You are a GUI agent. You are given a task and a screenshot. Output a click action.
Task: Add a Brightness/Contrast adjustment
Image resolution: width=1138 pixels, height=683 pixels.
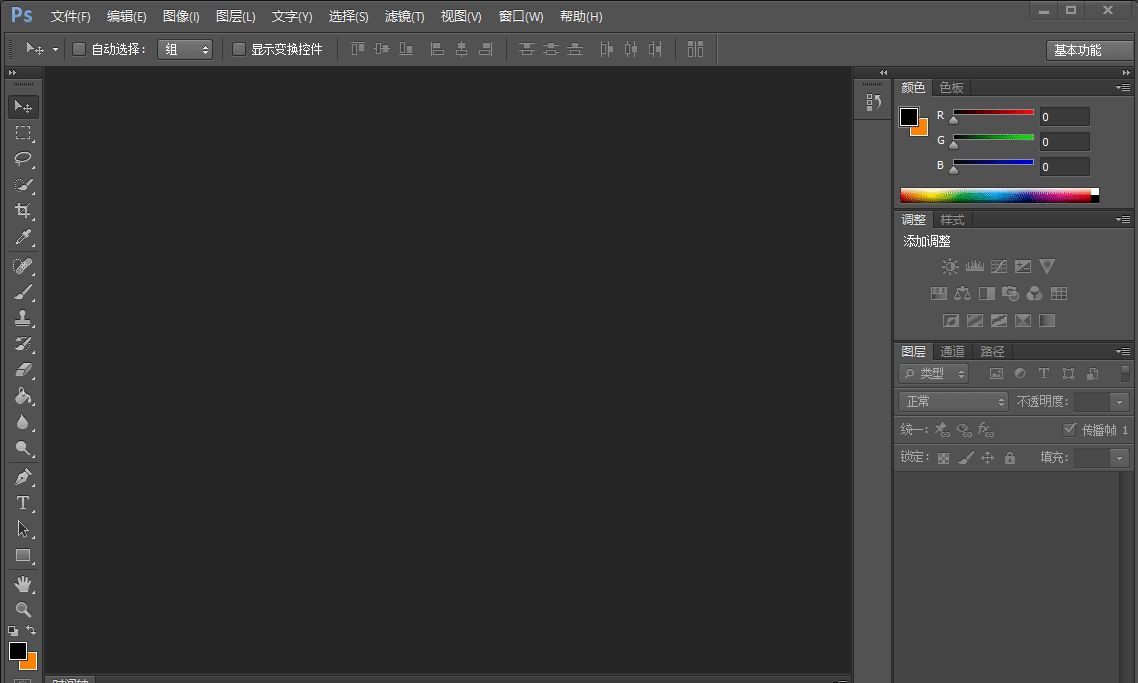[x=949, y=266]
